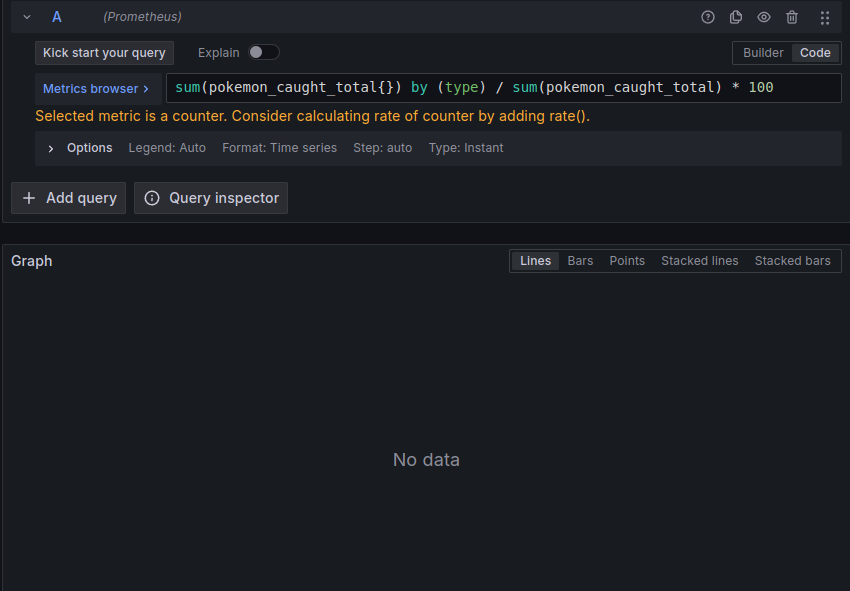Select the Lines graph style

pos(535,261)
